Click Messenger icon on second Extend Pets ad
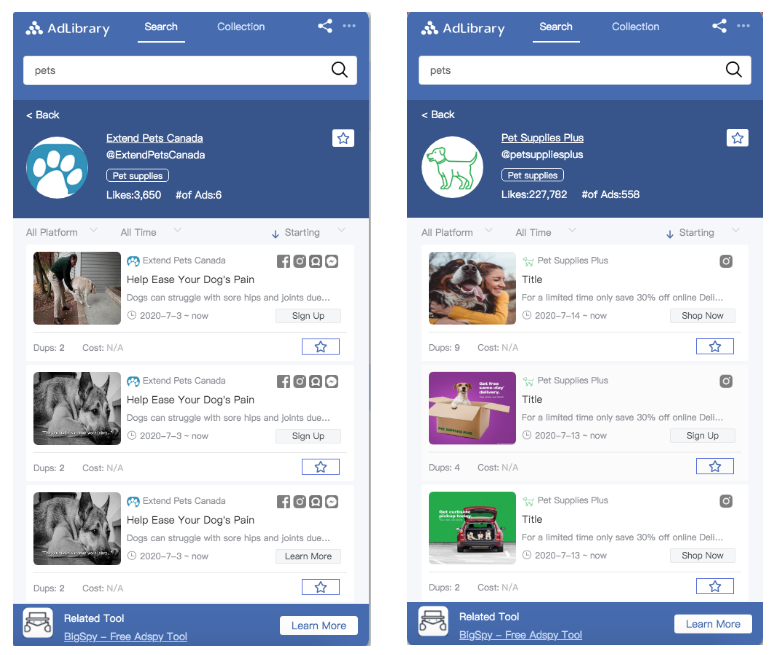780x655 pixels. 331,381
